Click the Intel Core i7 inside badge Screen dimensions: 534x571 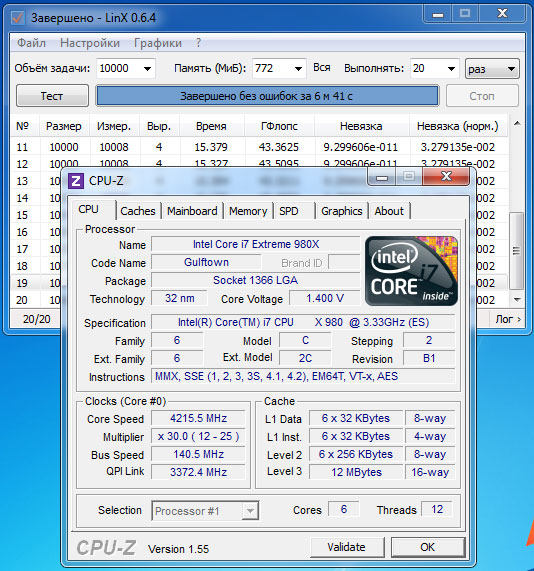[x=411, y=271]
